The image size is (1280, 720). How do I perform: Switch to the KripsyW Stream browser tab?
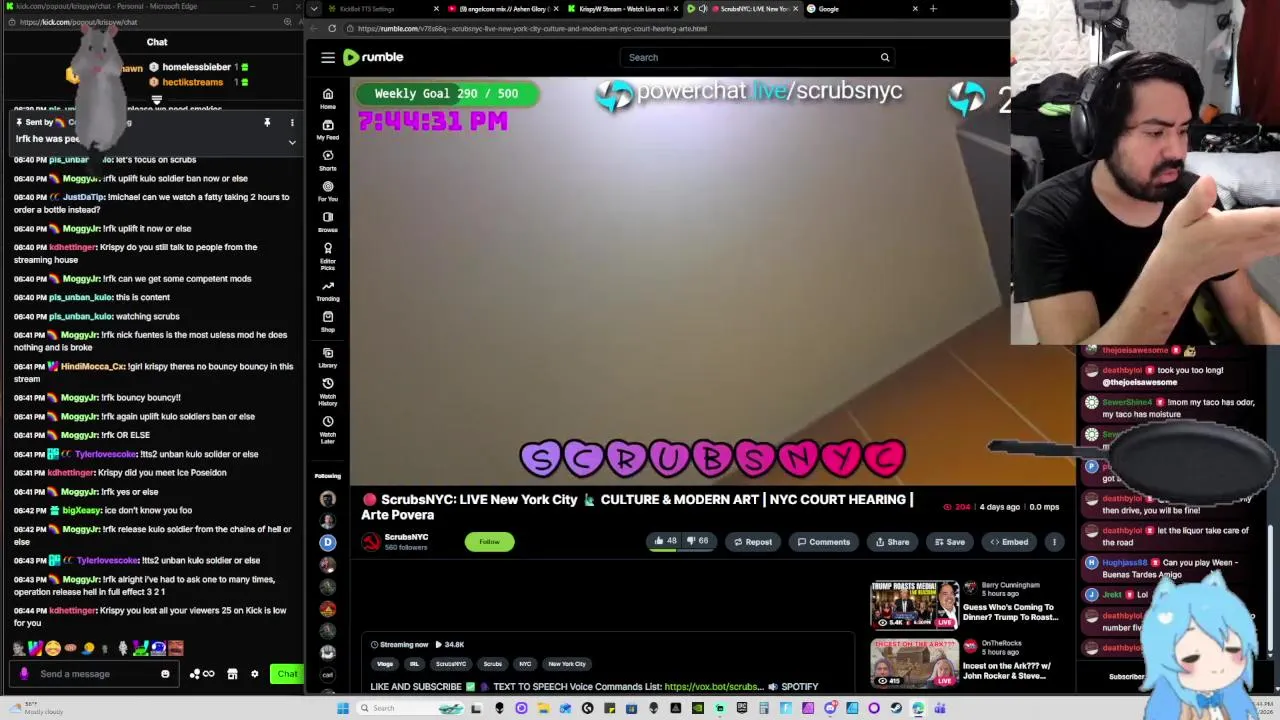click(622, 9)
